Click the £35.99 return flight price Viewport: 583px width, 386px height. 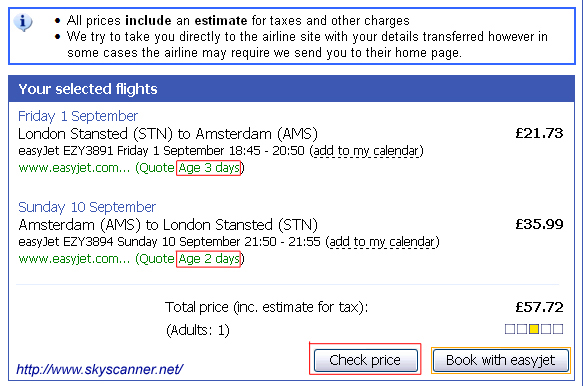coord(539,224)
